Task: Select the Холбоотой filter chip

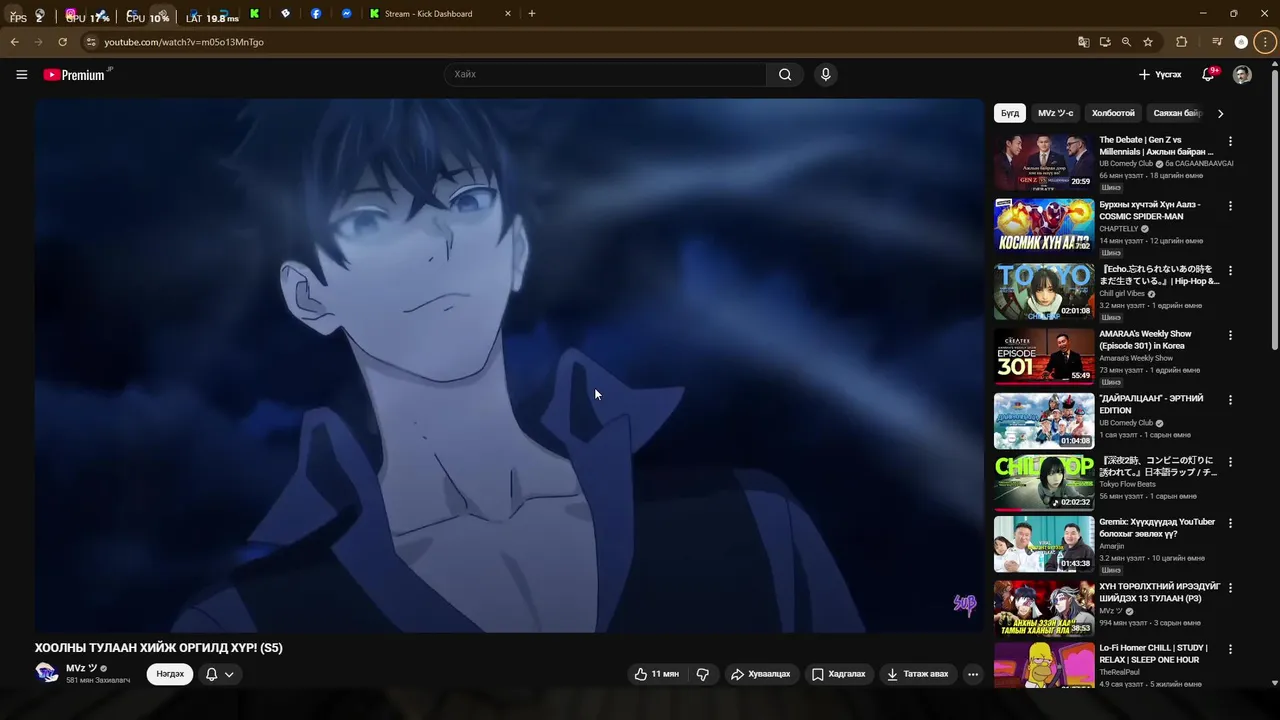Action: point(1113,113)
